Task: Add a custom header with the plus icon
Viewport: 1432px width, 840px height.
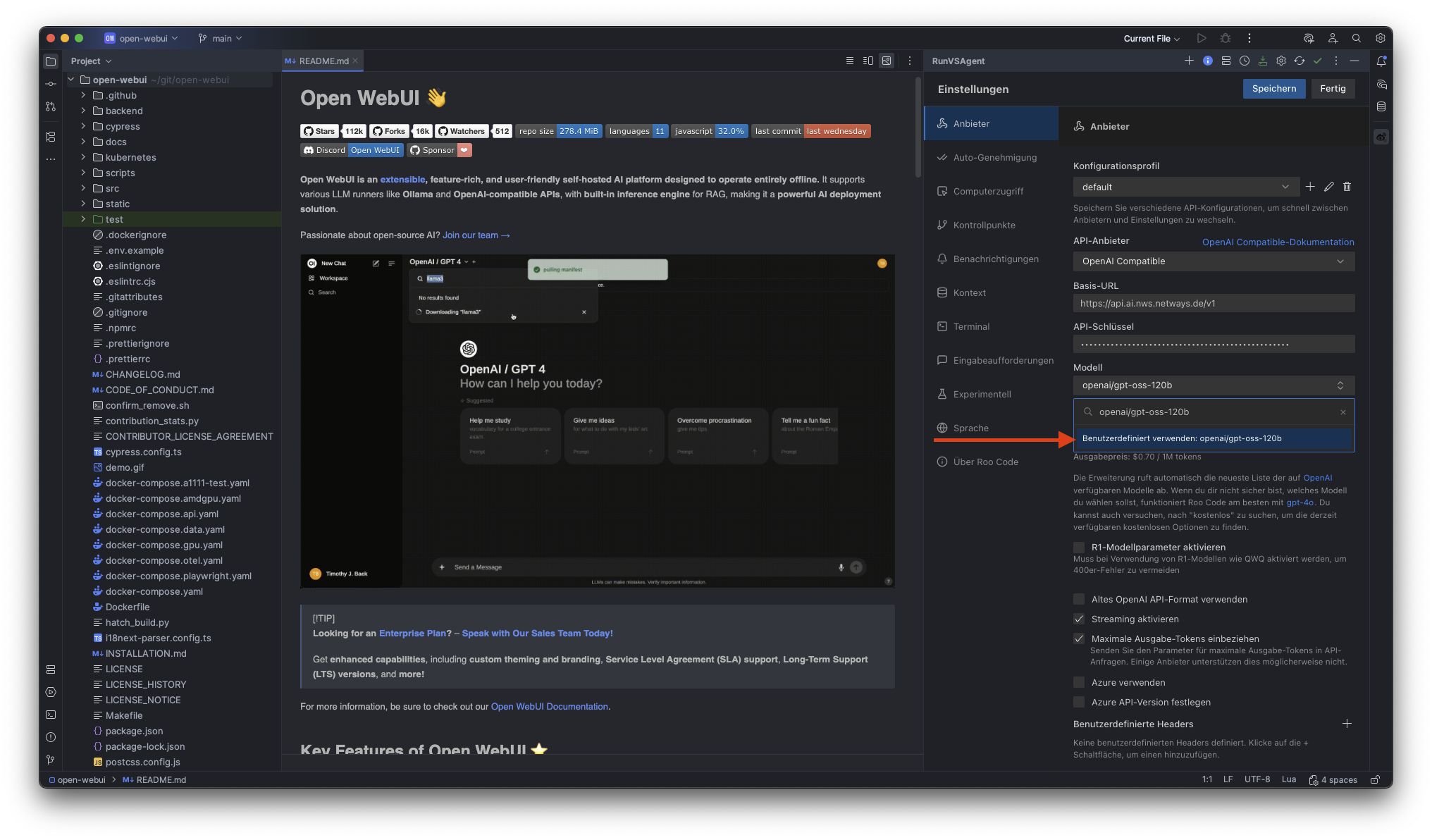Action: click(x=1347, y=724)
